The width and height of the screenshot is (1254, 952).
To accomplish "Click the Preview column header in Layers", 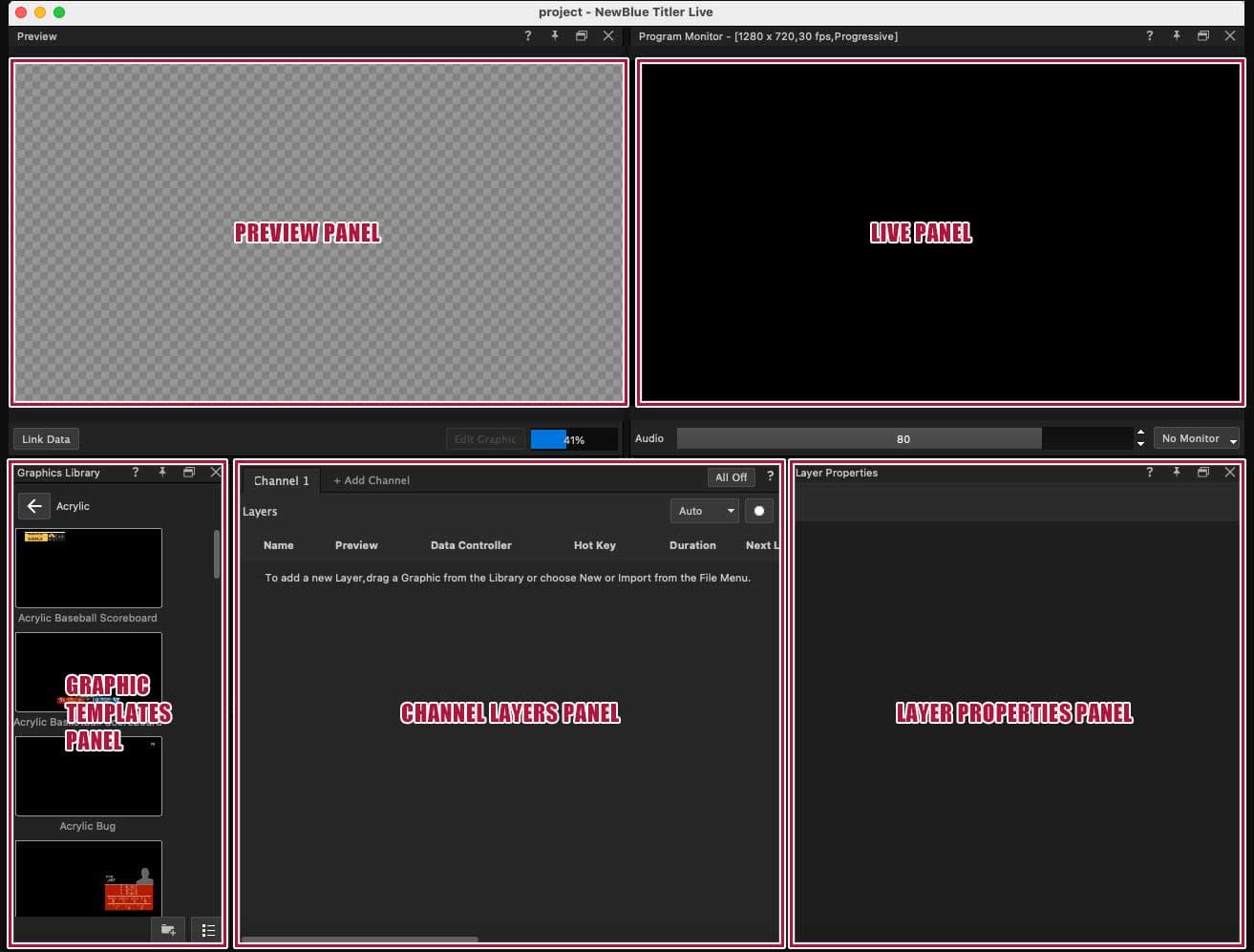I will (356, 545).
